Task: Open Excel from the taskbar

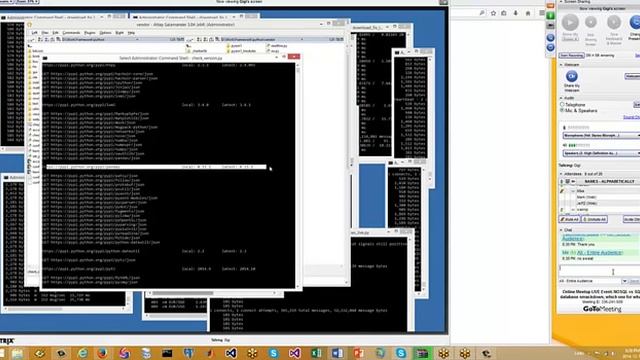Action: [316, 353]
